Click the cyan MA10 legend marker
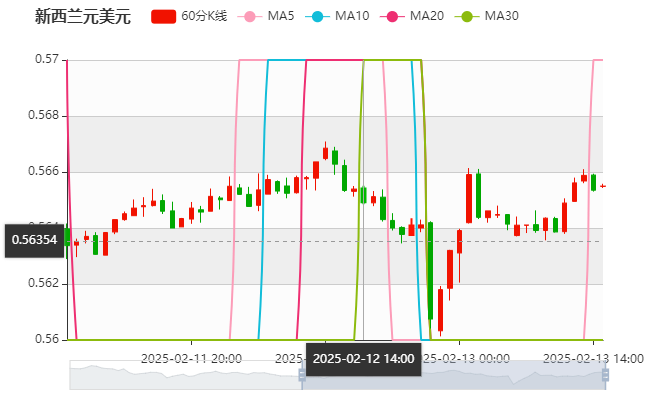670x400 pixels. click(318, 16)
